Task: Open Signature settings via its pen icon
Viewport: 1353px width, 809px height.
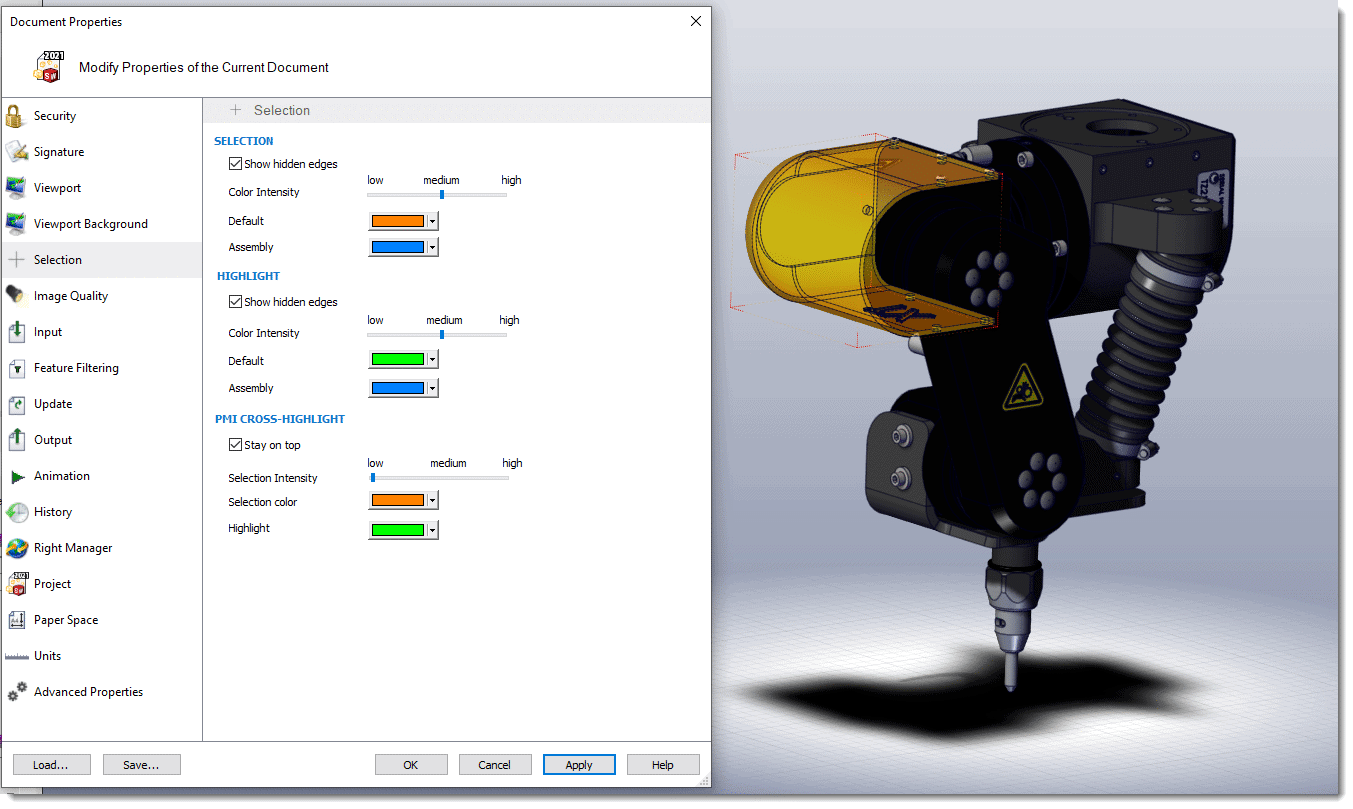Action: tap(16, 152)
